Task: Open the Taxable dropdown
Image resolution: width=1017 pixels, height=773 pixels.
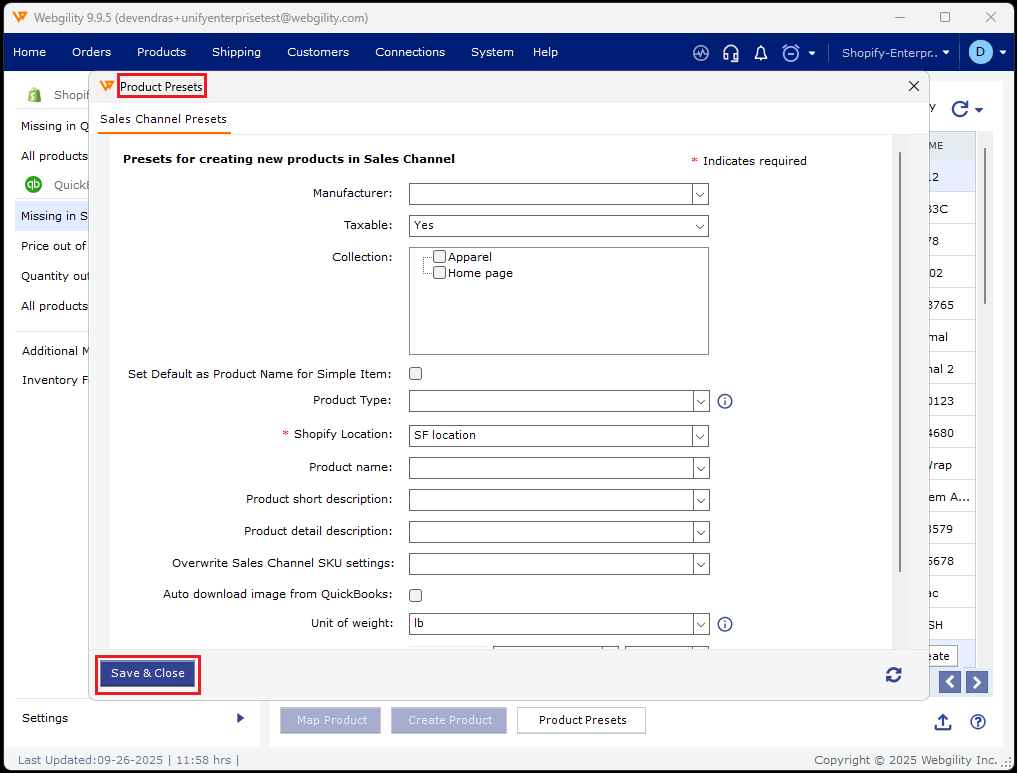Action: (700, 226)
